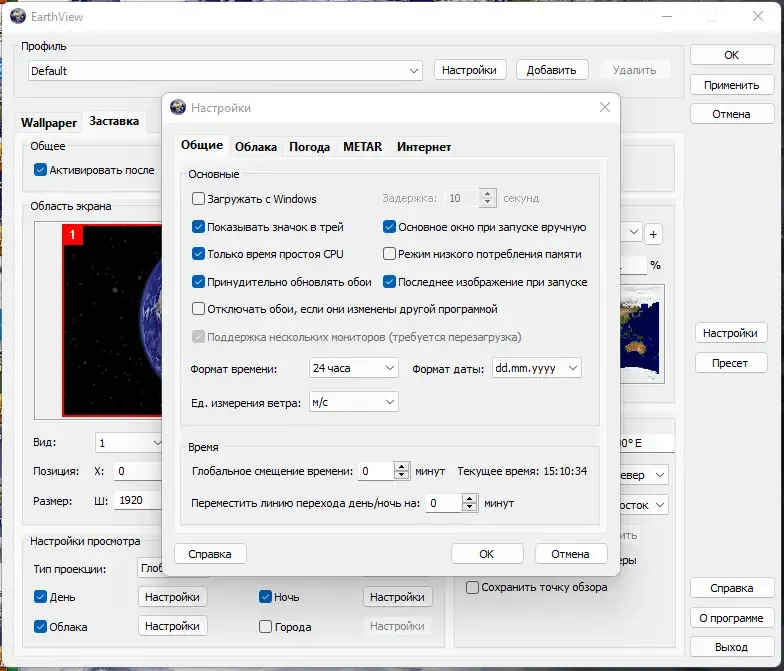Increase the Задержка seconds spinner
This screenshot has height=671, width=784.
tap(488, 194)
